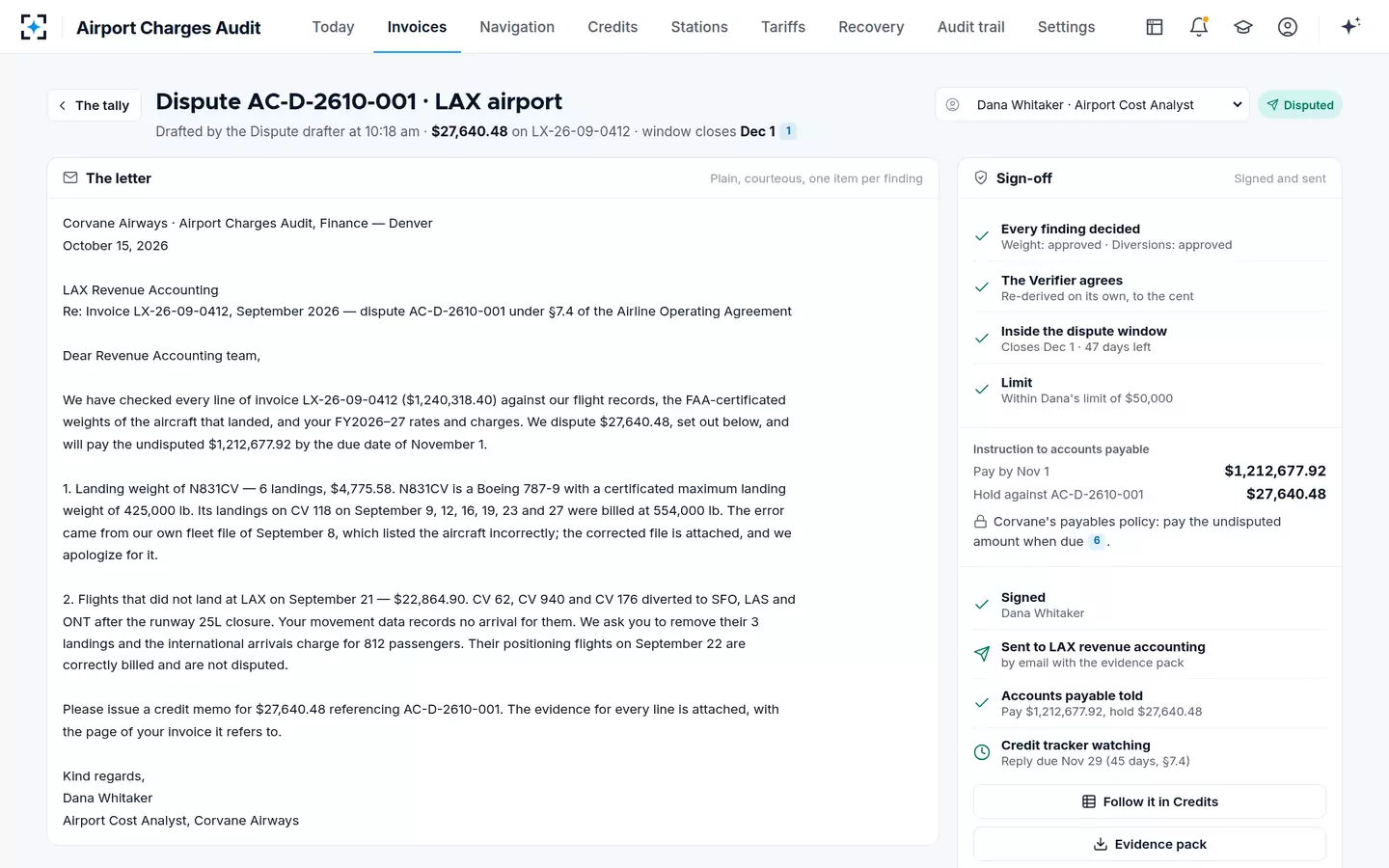Image resolution: width=1389 pixels, height=868 pixels.
Task: Click the checkmark next to Limit
Action: click(982, 390)
